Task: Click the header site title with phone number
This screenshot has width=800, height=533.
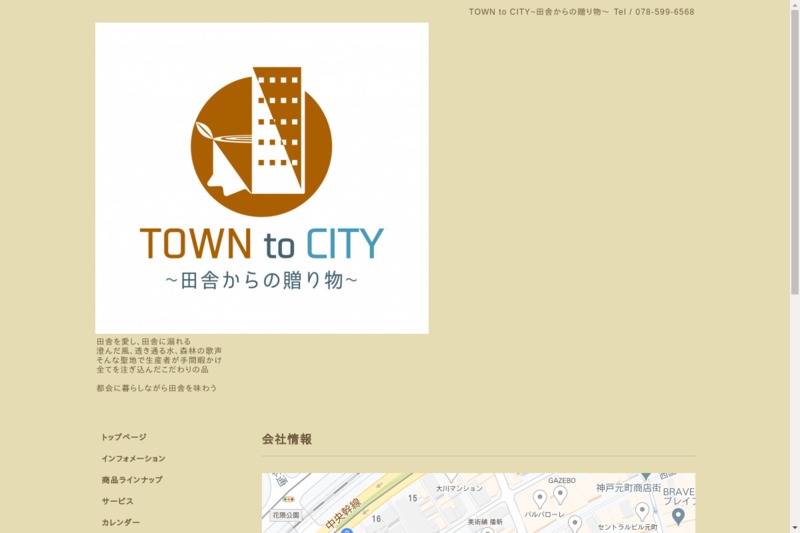Action: pyautogui.click(x=581, y=12)
